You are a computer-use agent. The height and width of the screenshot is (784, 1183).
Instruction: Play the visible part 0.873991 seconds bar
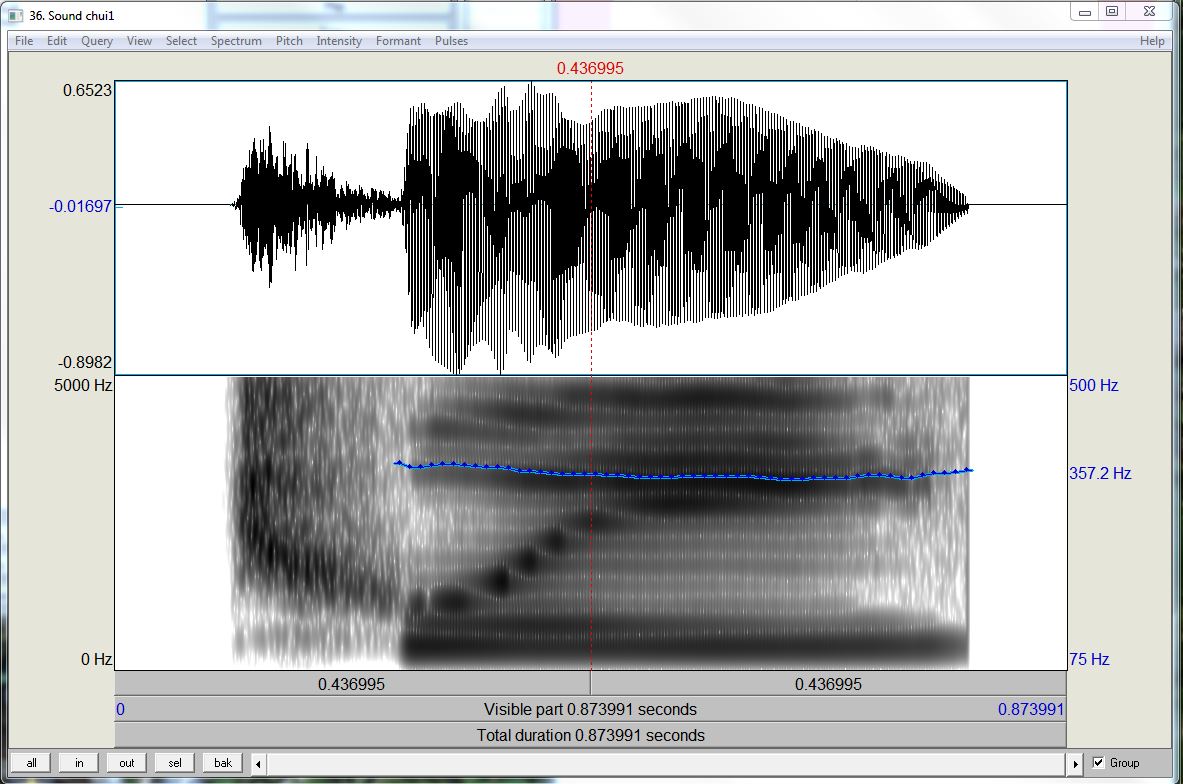(x=591, y=709)
